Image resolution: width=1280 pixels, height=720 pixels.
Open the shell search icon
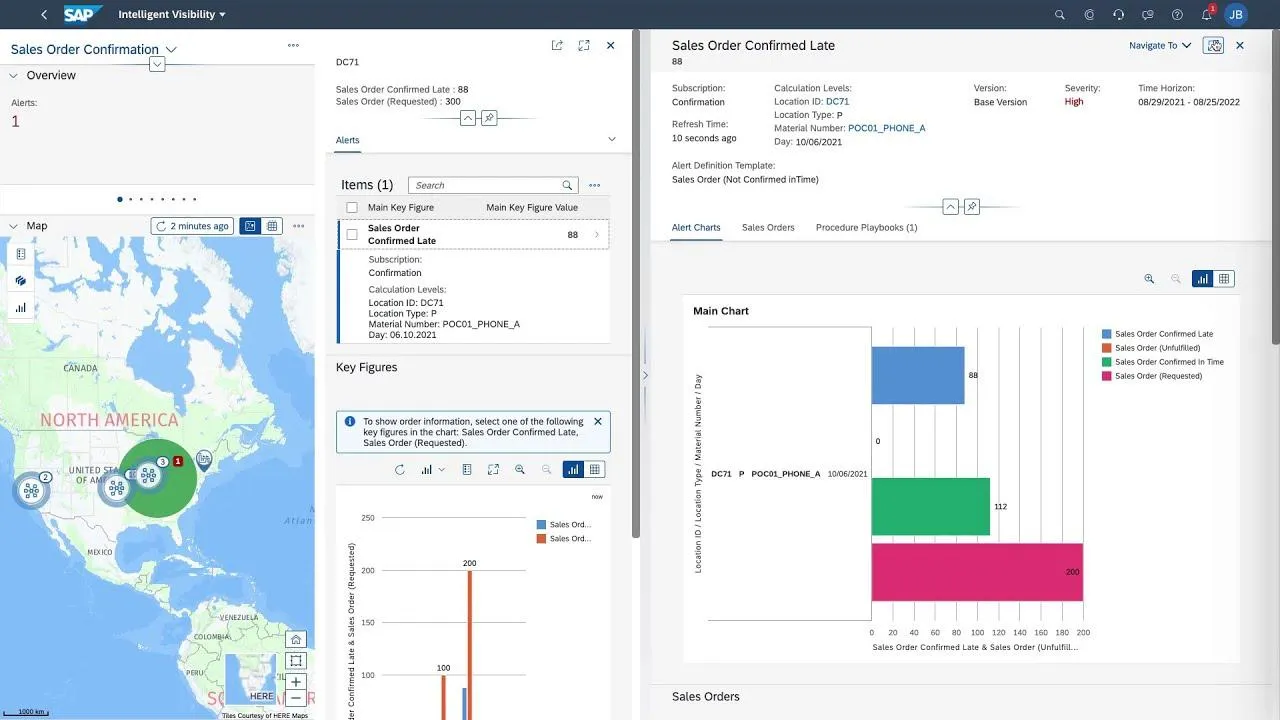point(1060,15)
